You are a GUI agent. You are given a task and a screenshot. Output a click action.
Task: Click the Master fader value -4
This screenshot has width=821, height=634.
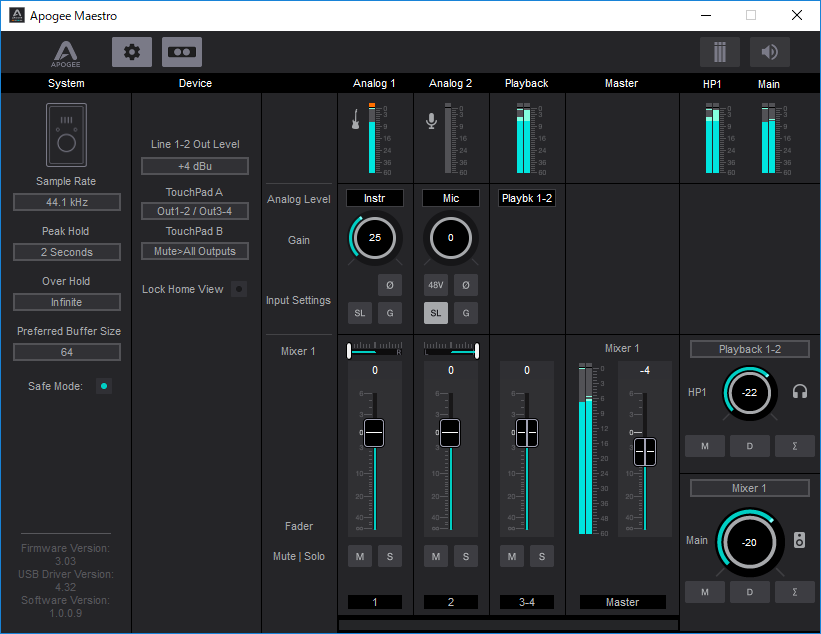click(645, 370)
